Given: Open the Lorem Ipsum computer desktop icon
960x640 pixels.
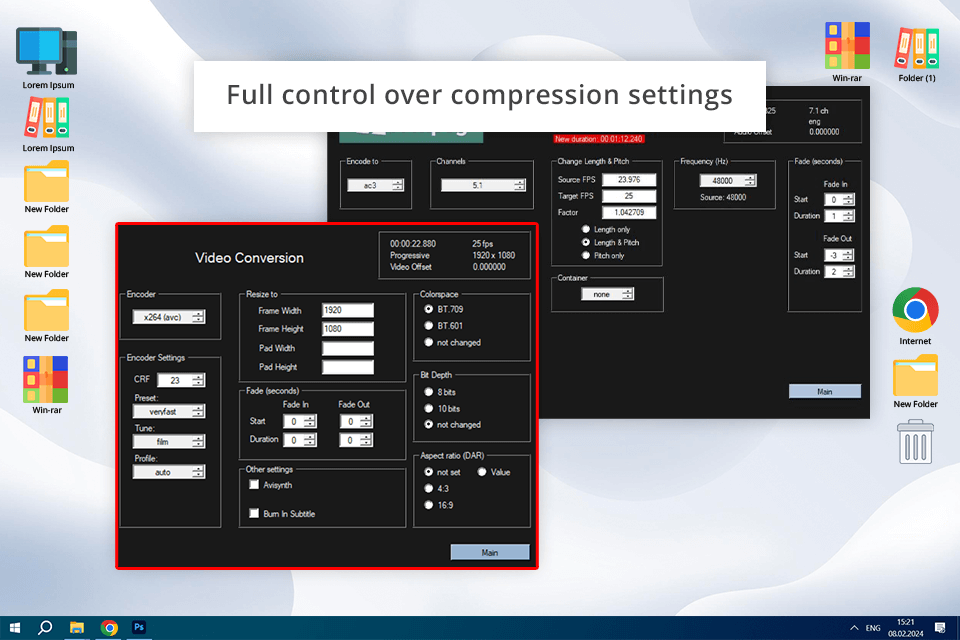Looking at the screenshot, I should (48, 58).
